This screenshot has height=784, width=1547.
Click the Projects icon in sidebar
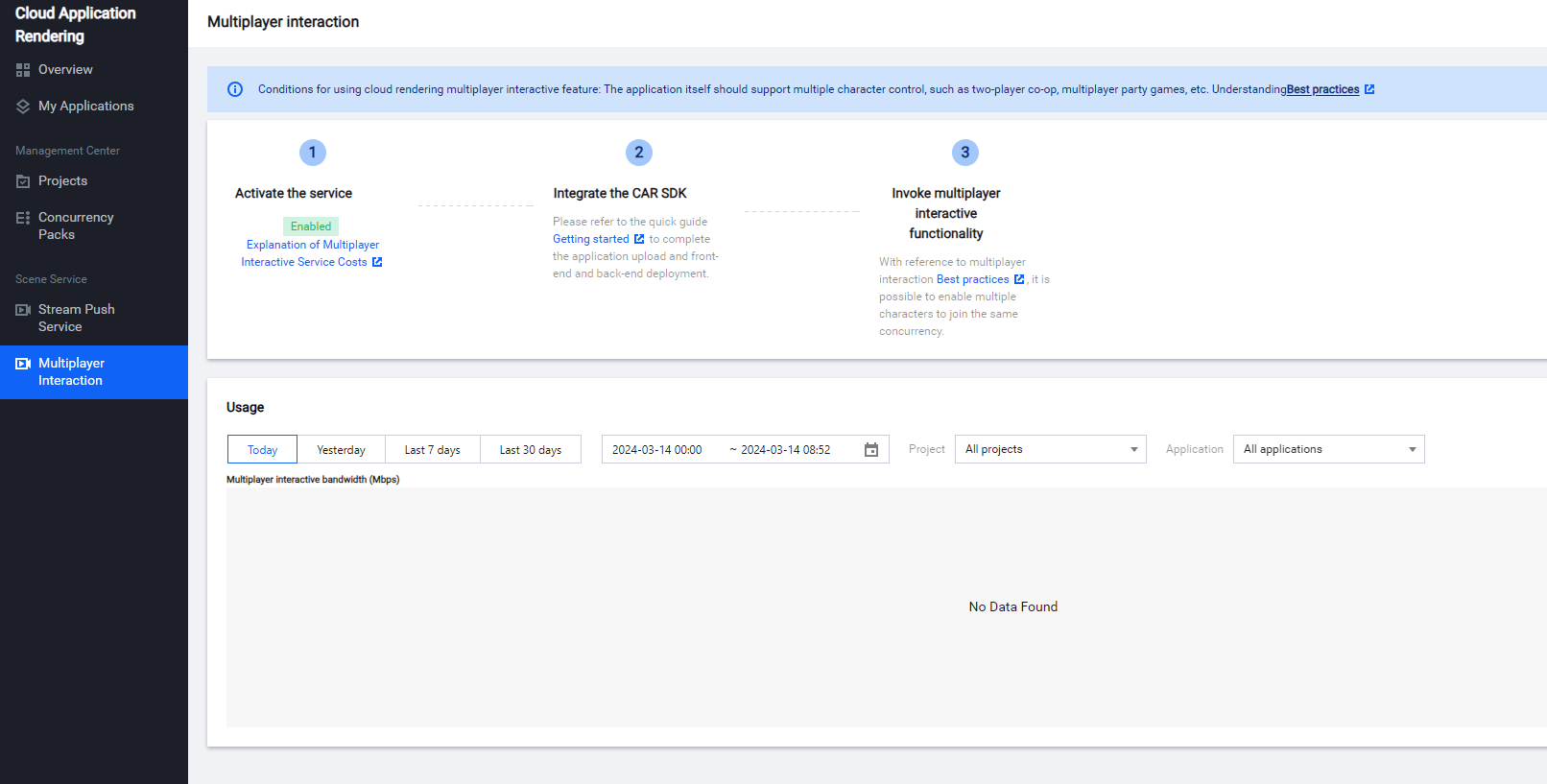point(23,181)
